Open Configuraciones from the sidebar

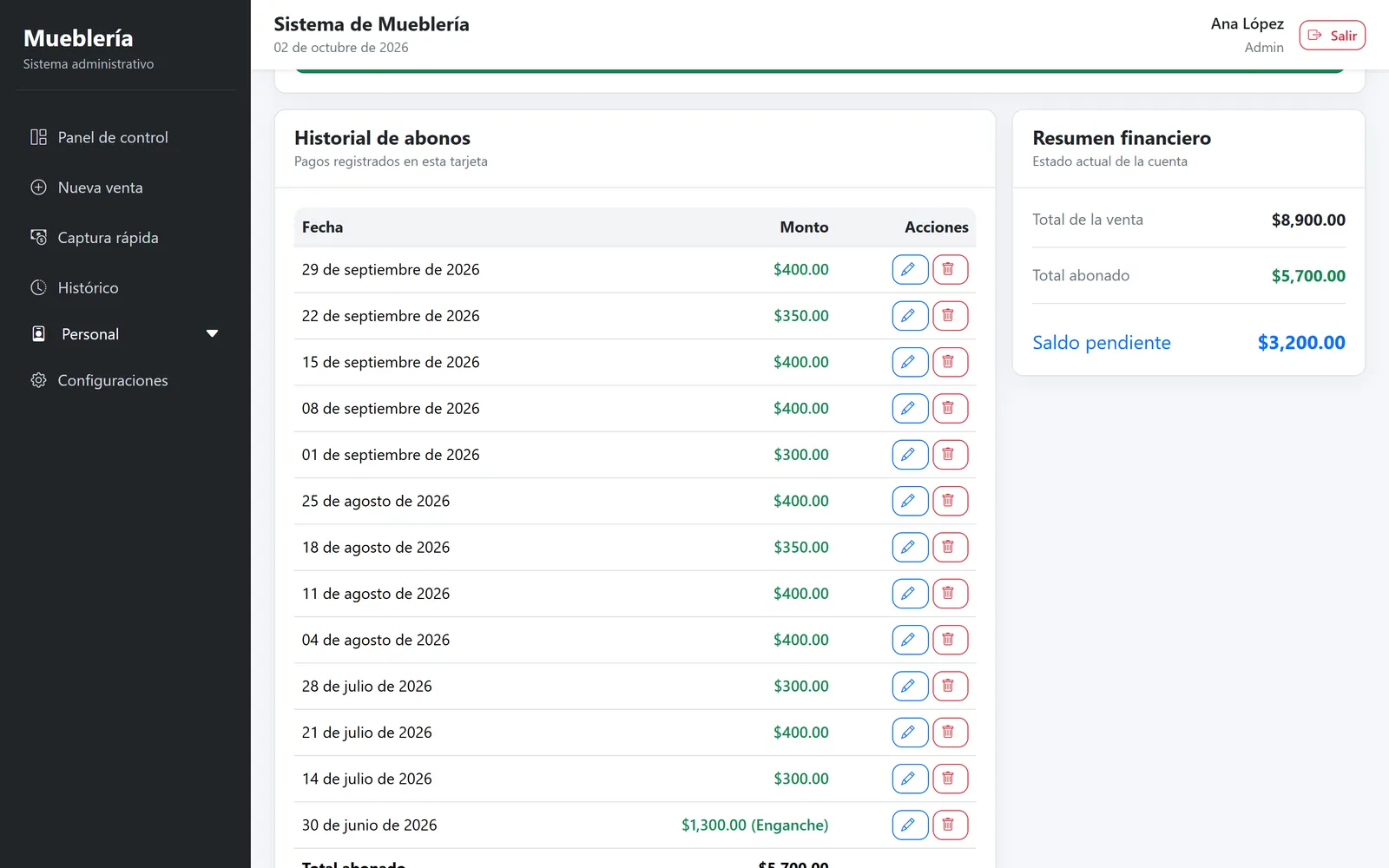pyautogui.click(x=125, y=380)
